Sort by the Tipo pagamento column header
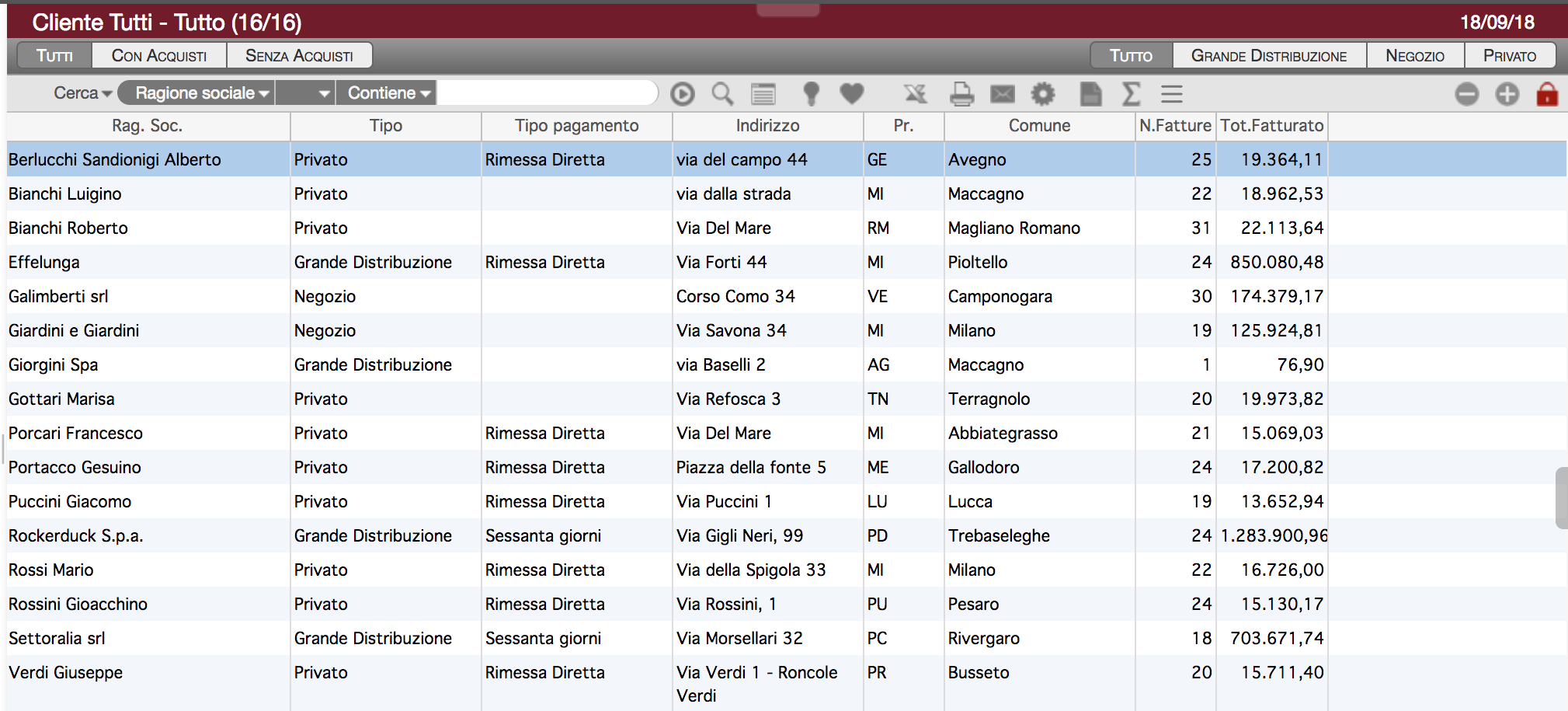The width and height of the screenshot is (1568, 711). 577,126
